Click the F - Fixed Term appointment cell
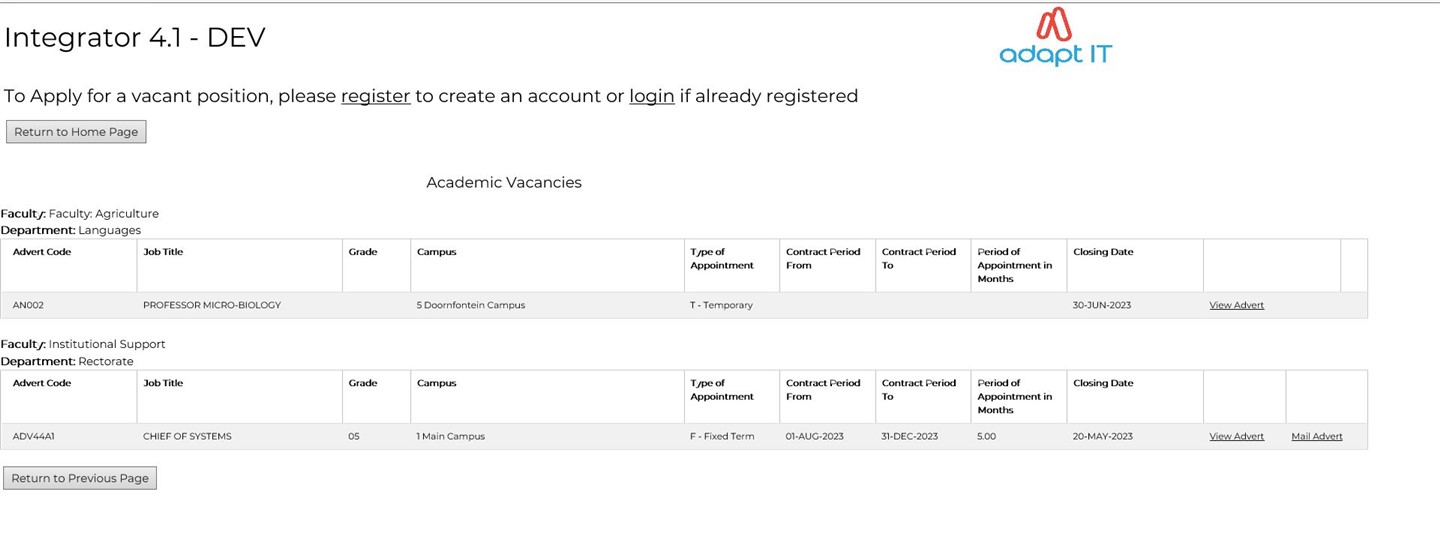The width and height of the screenshot is (1440, 548). tap(722, 436)
